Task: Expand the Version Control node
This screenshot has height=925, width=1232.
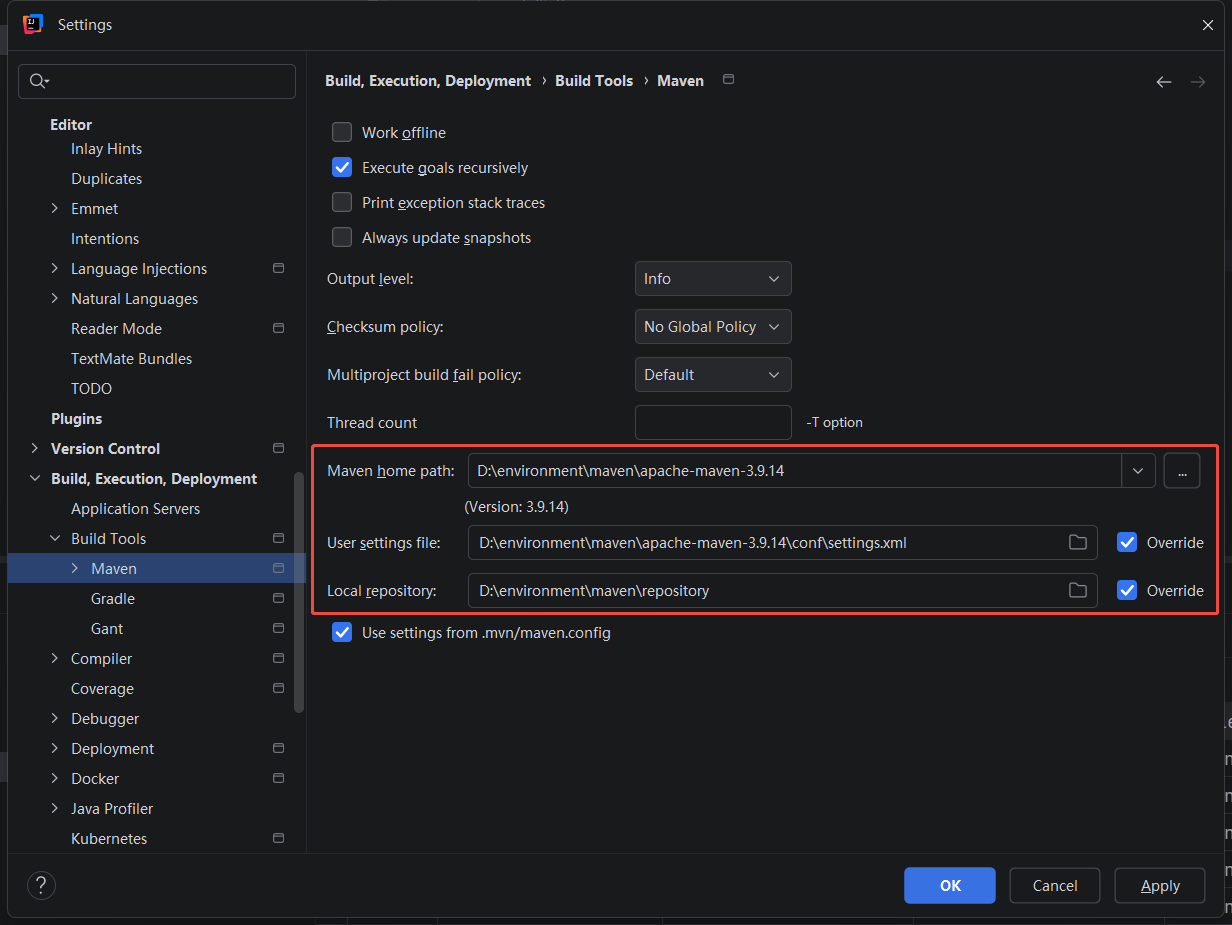Action: click(35, 448)
